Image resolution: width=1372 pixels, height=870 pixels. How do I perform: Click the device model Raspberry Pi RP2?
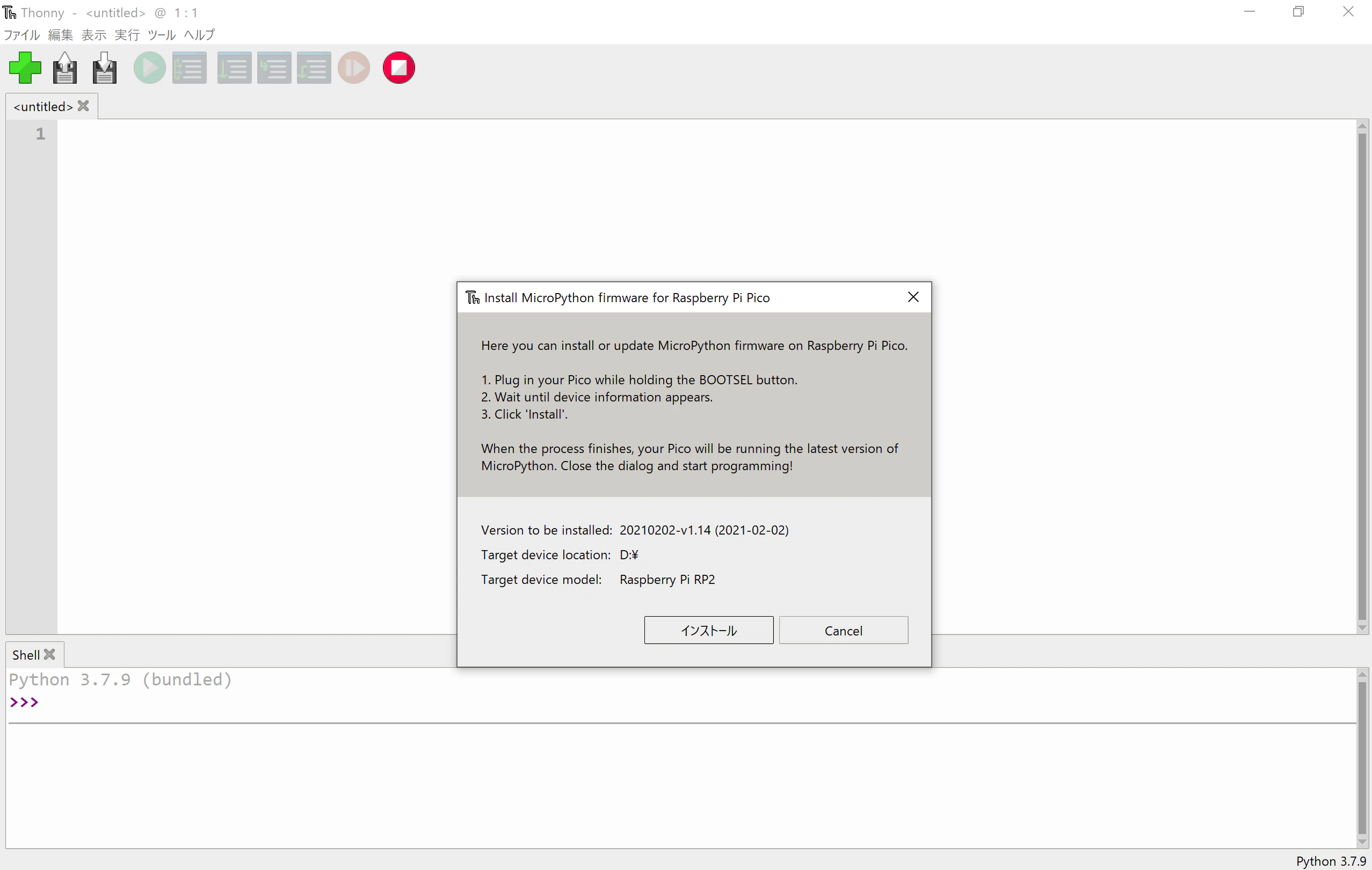pos(667,580)
